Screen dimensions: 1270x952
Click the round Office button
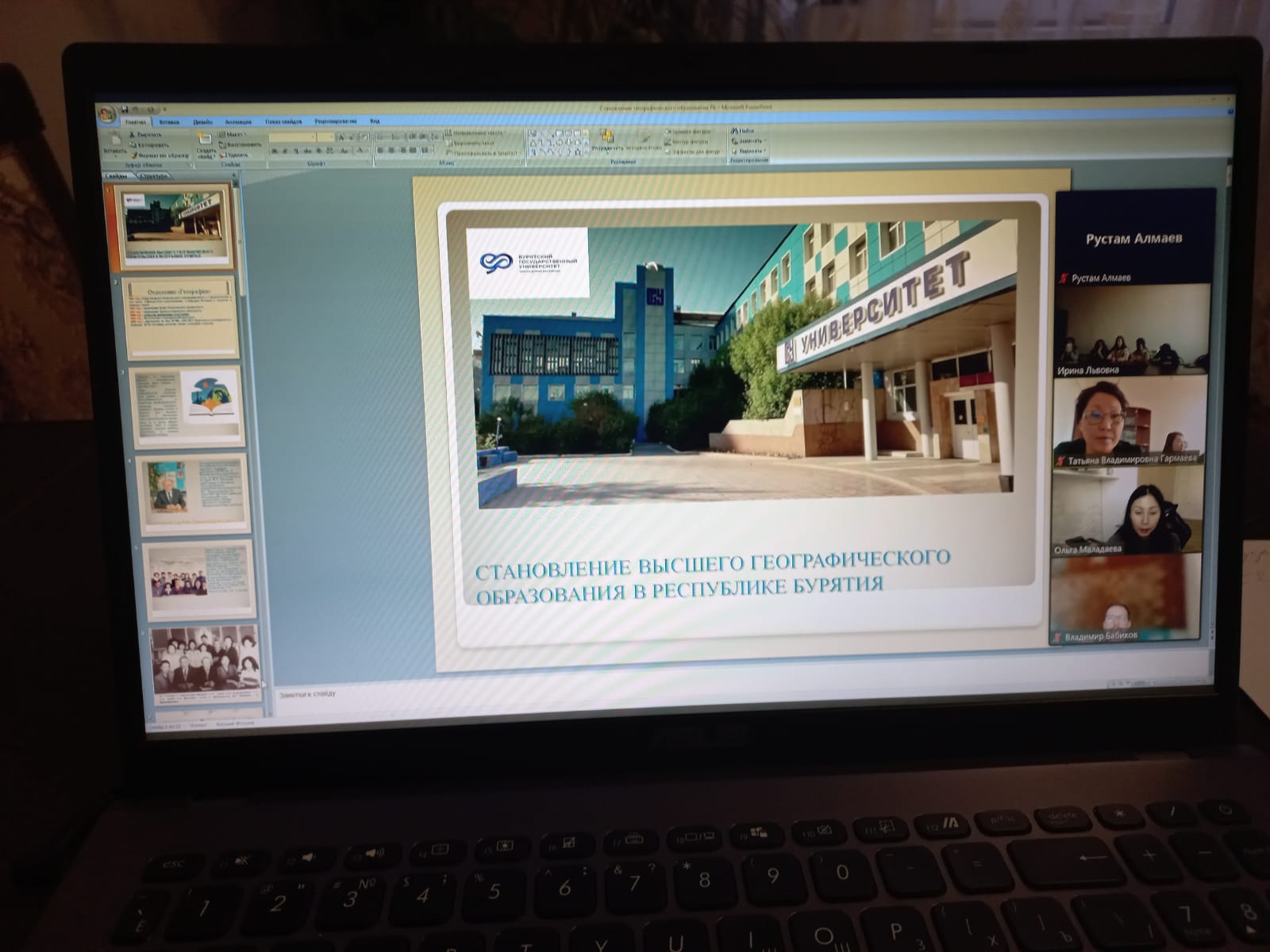pos(107,114)
